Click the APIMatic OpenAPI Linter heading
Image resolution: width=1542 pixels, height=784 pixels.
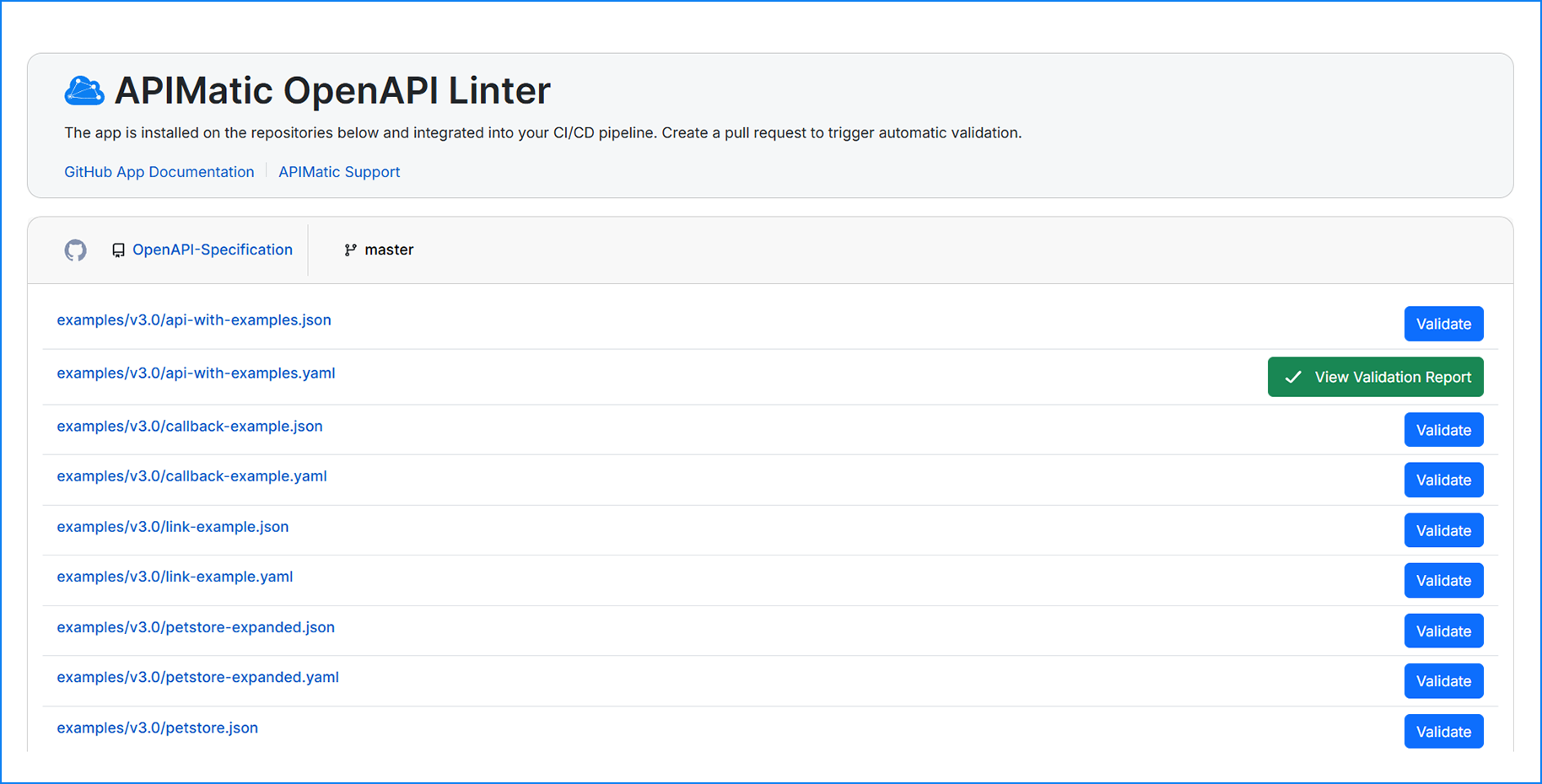[x=332, y=90]
